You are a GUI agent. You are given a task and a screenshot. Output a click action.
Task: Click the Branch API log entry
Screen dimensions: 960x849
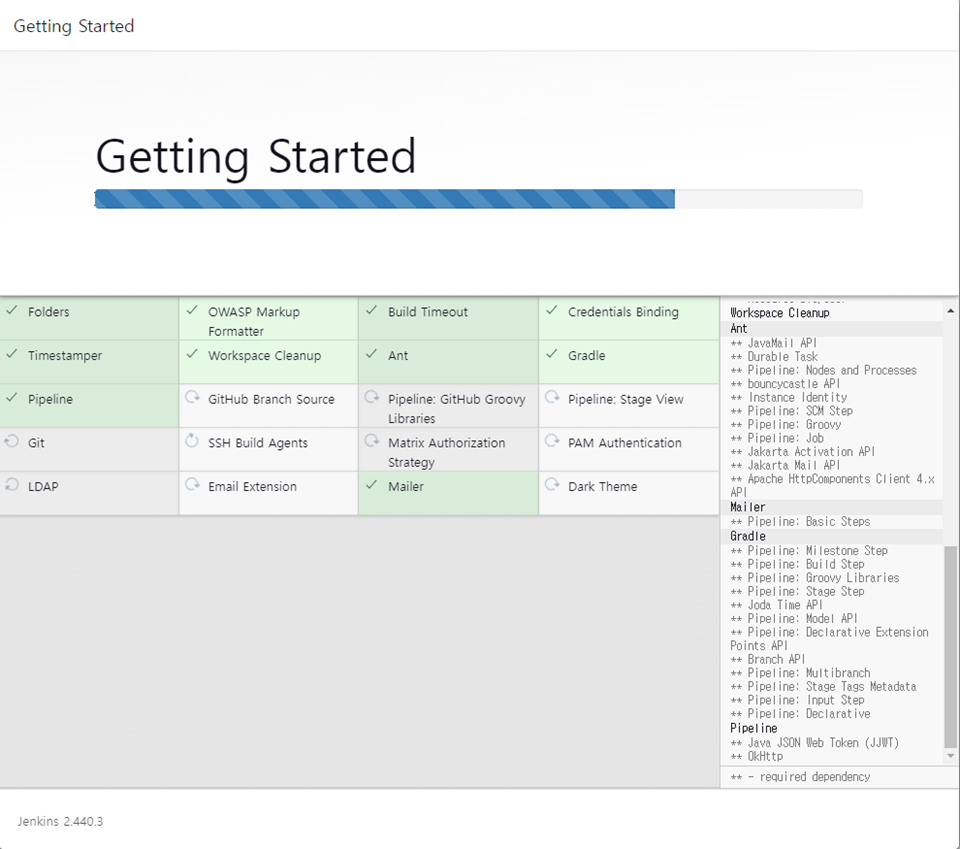(767, 659)
